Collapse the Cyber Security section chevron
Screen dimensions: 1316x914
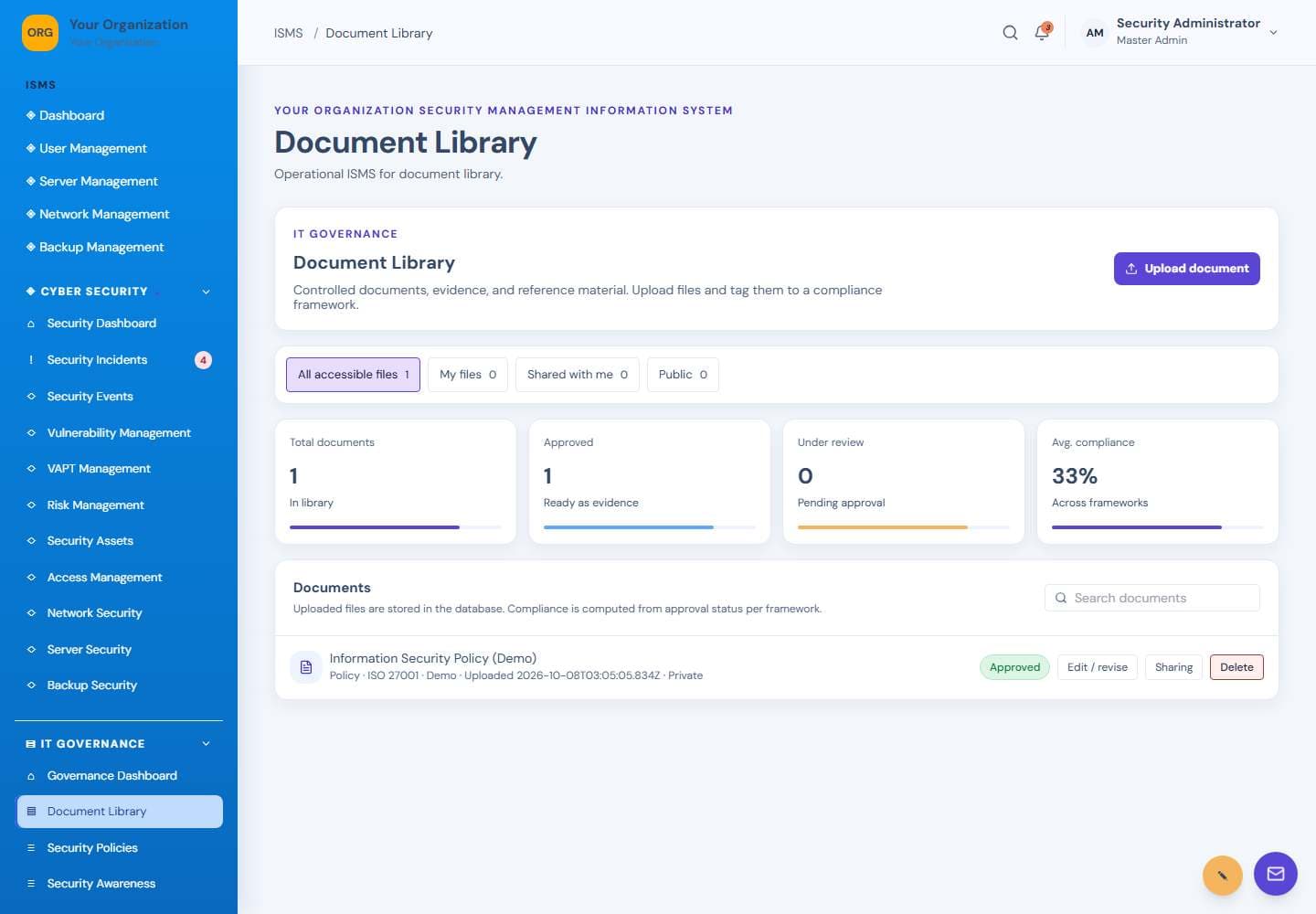206,292
